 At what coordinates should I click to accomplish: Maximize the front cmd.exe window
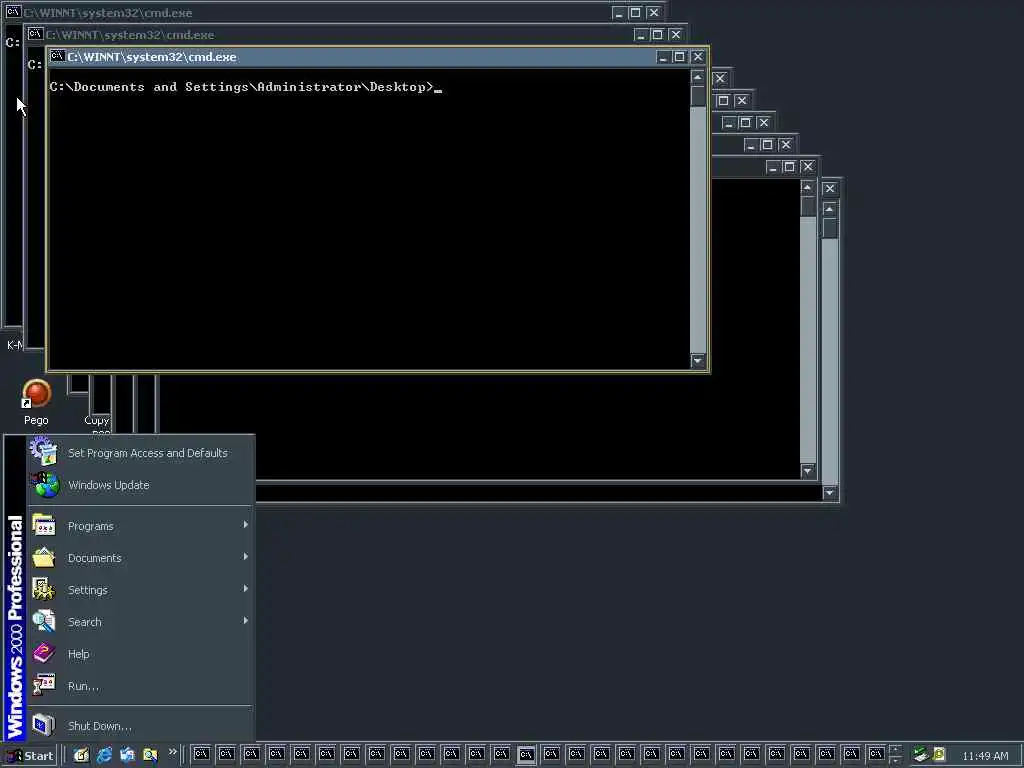click(679, 57)
